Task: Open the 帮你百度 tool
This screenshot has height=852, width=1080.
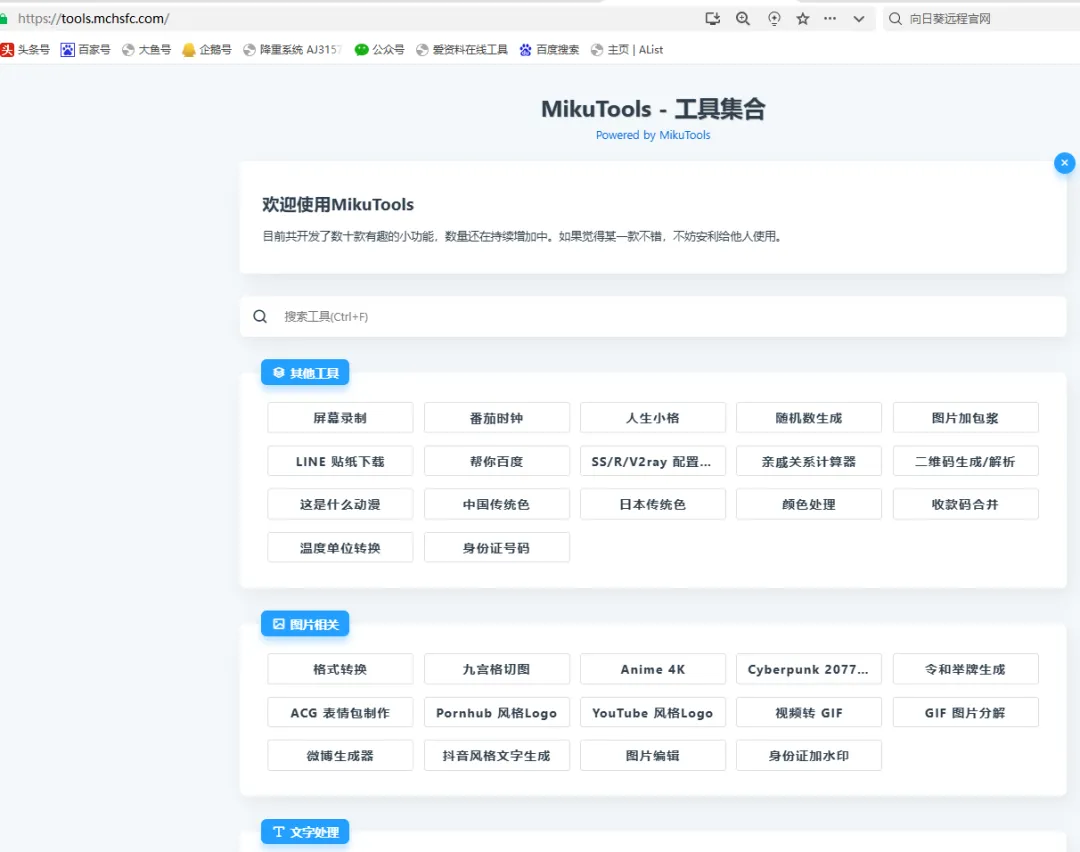Action: [x=497, y=461]
